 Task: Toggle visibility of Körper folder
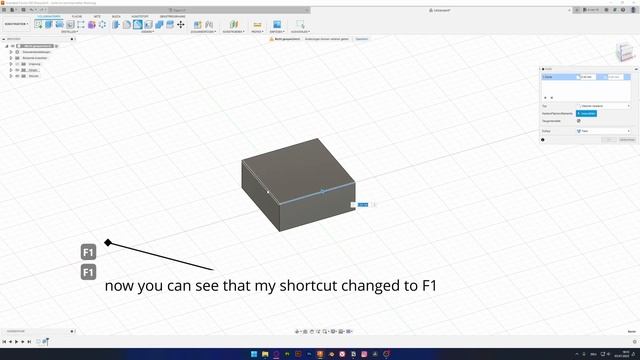click(x=18, y=70)
